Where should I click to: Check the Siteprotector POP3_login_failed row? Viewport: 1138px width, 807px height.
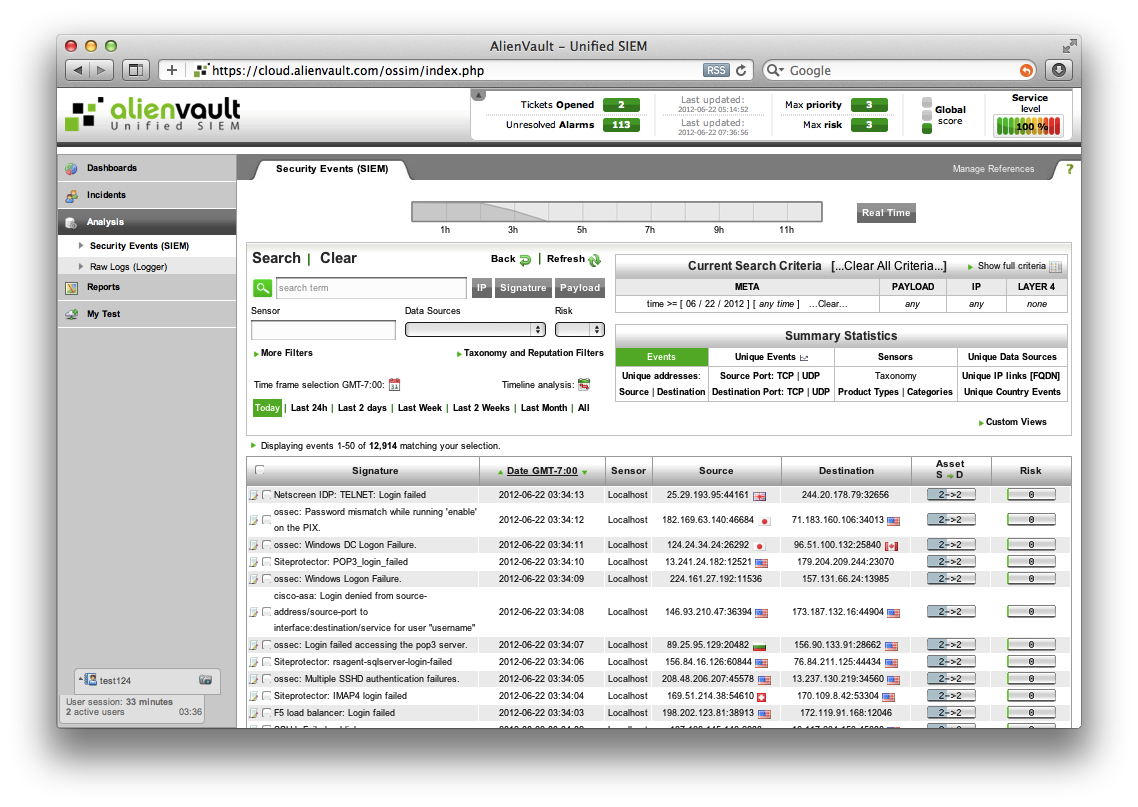[x=266, y=562]
